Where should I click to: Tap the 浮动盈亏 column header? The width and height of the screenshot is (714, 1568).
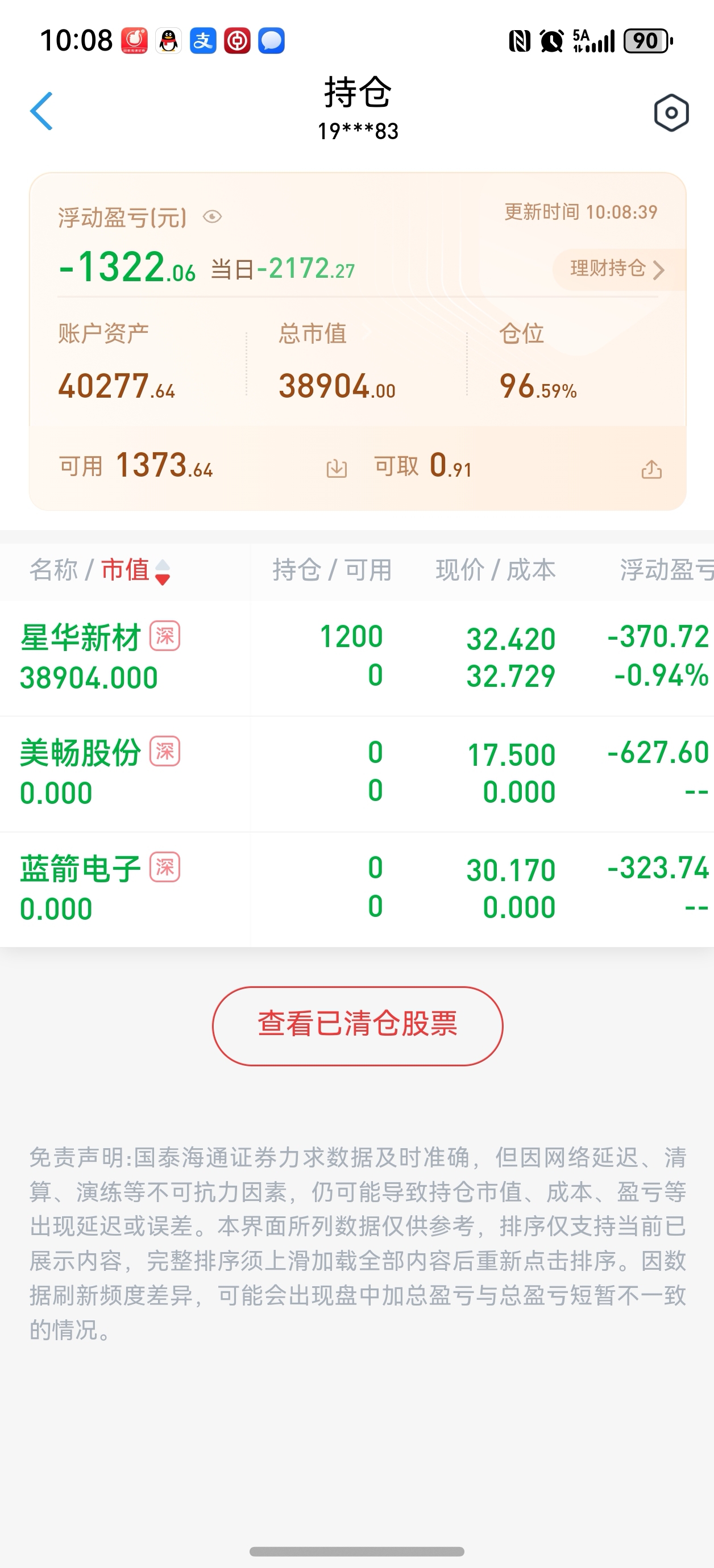click(666, 570)
